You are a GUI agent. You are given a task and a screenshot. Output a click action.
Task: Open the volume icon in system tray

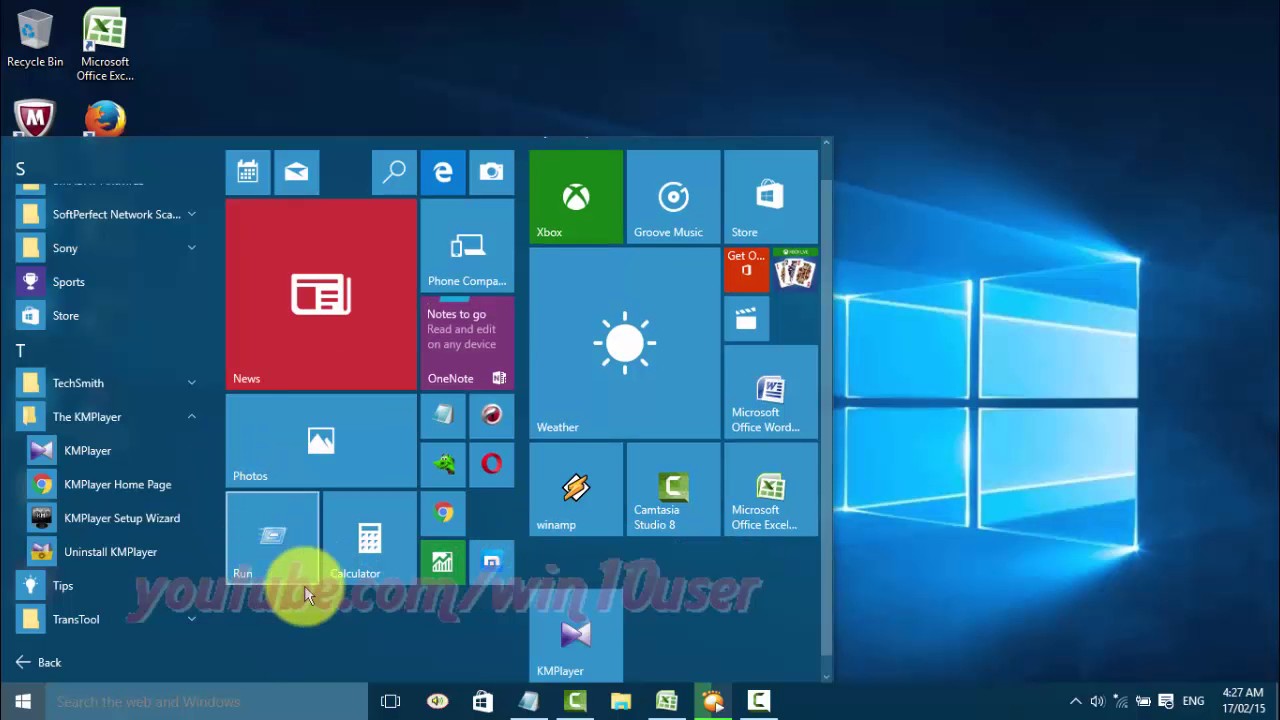1098,702
